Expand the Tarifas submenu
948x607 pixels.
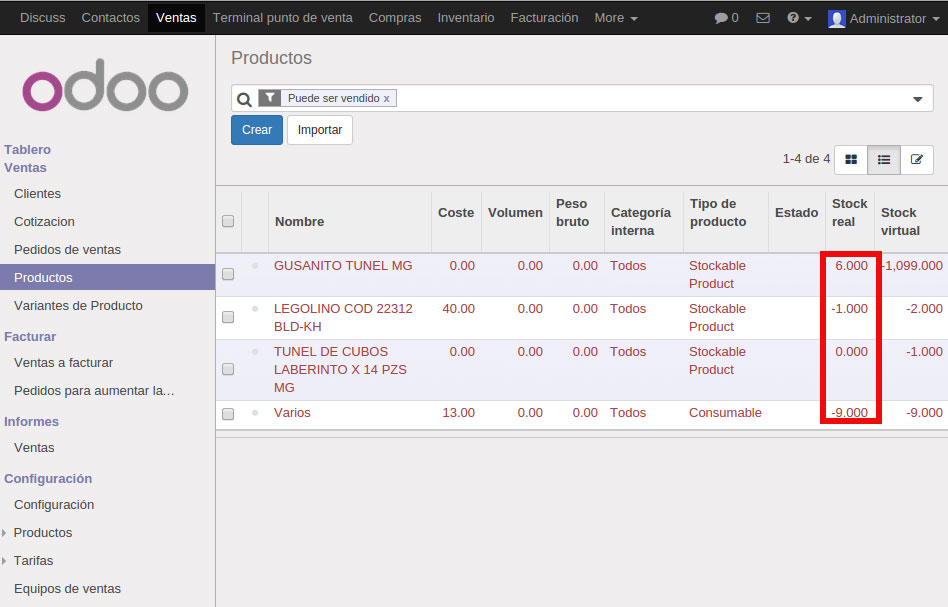4,560
